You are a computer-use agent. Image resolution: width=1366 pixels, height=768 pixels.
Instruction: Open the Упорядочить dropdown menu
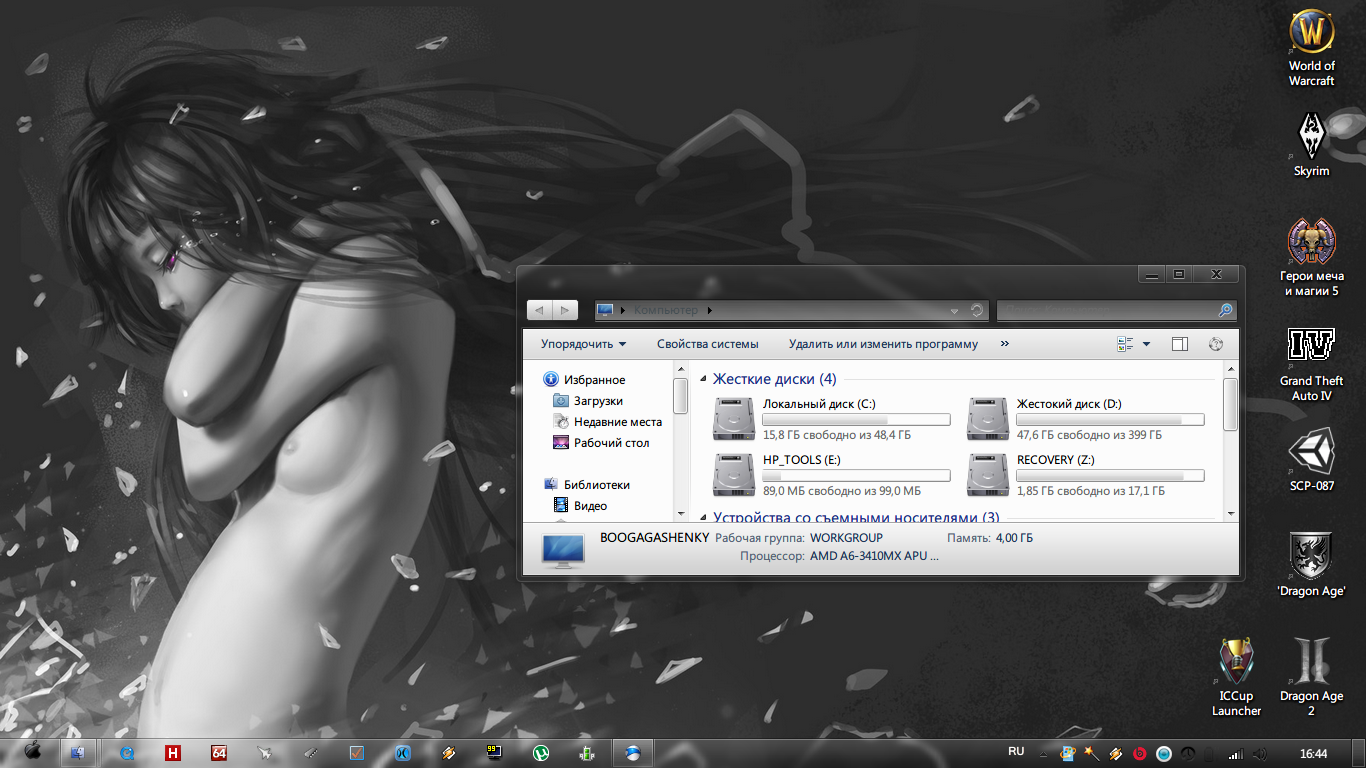[x=583, y=344]
